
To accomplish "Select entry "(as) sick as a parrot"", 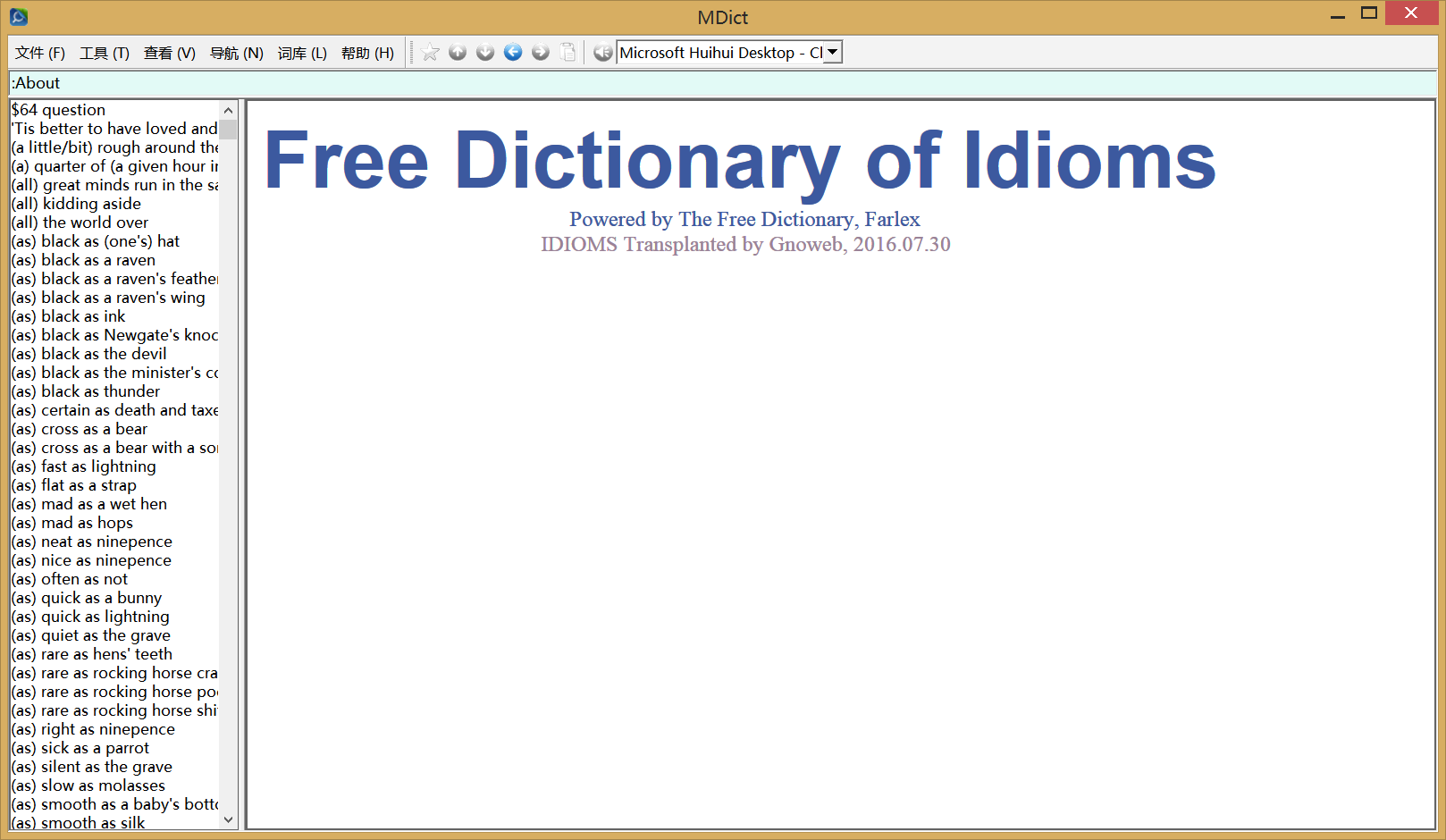I will 80,748.
